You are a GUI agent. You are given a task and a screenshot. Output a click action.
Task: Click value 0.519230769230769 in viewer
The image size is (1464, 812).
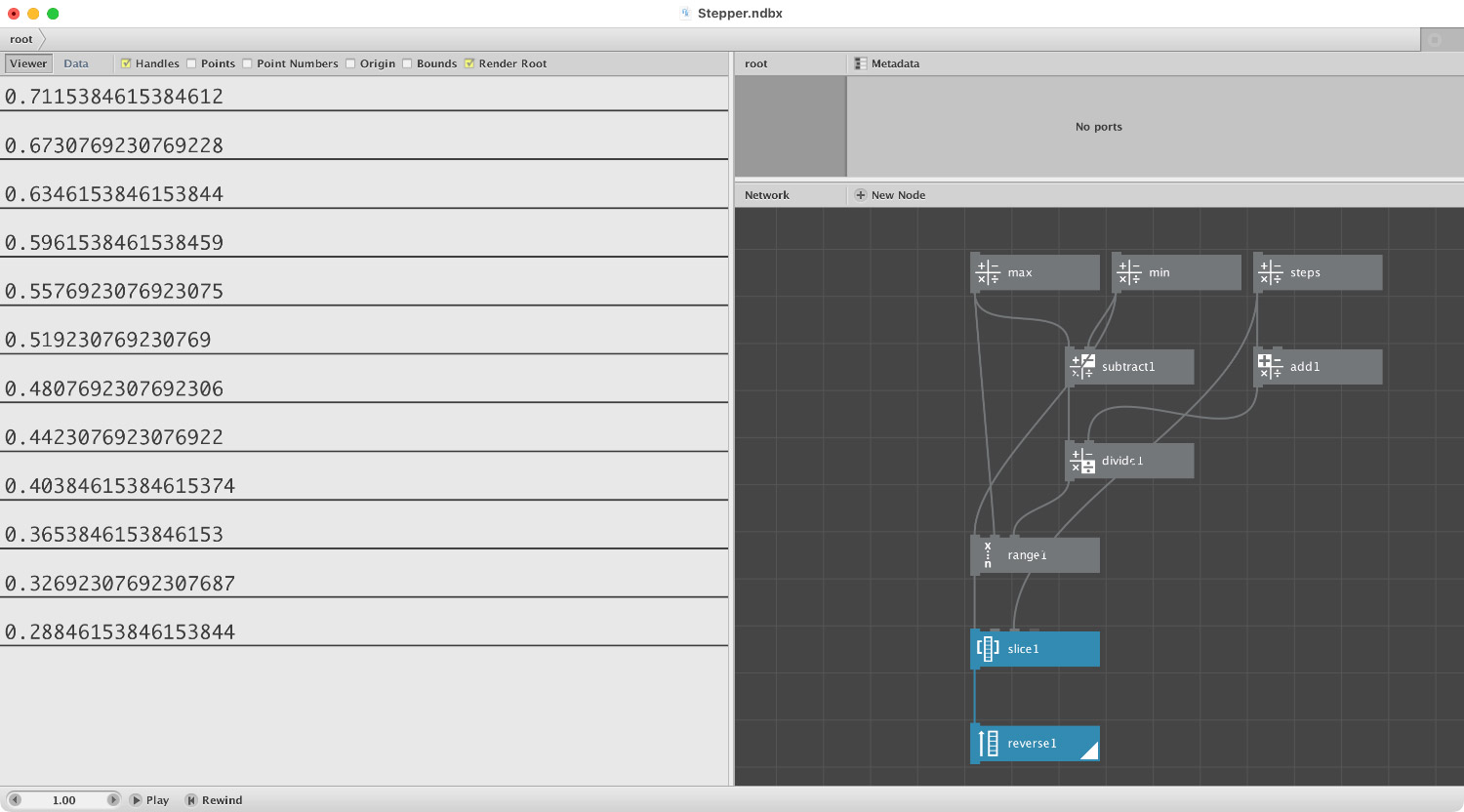click(x=108, y=341)
